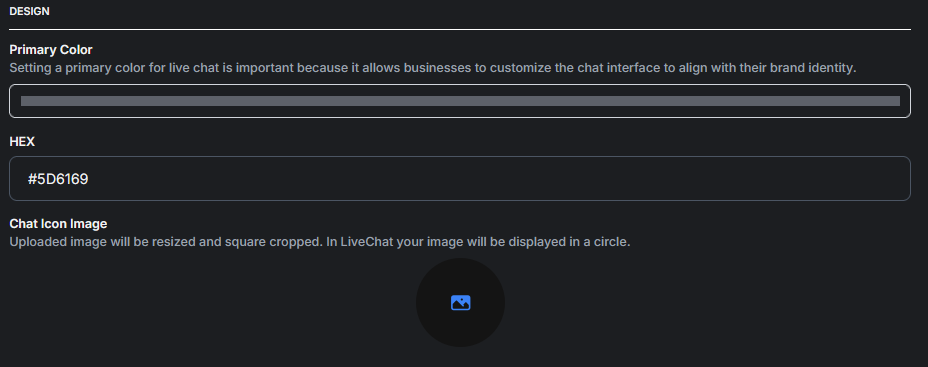The width and height of the screenshot is (928, 367).
Task: Click the Chat Icon Image label
Action: [x=58, y=224]
